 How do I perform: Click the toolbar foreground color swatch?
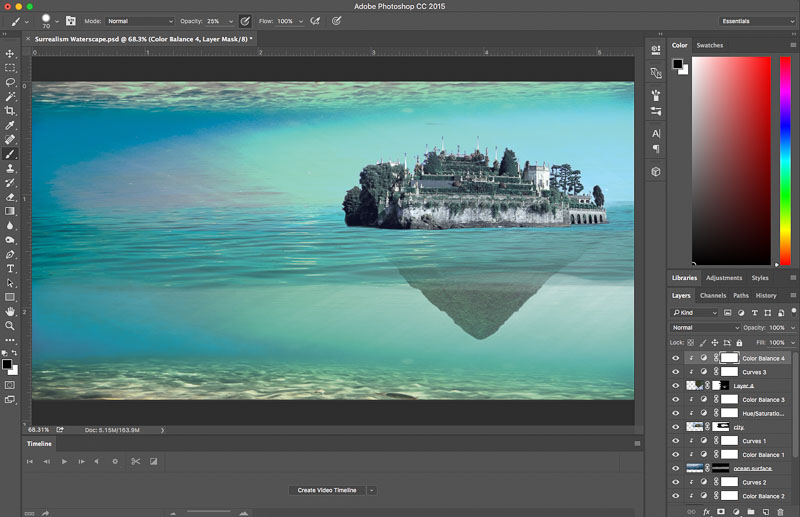7,364
